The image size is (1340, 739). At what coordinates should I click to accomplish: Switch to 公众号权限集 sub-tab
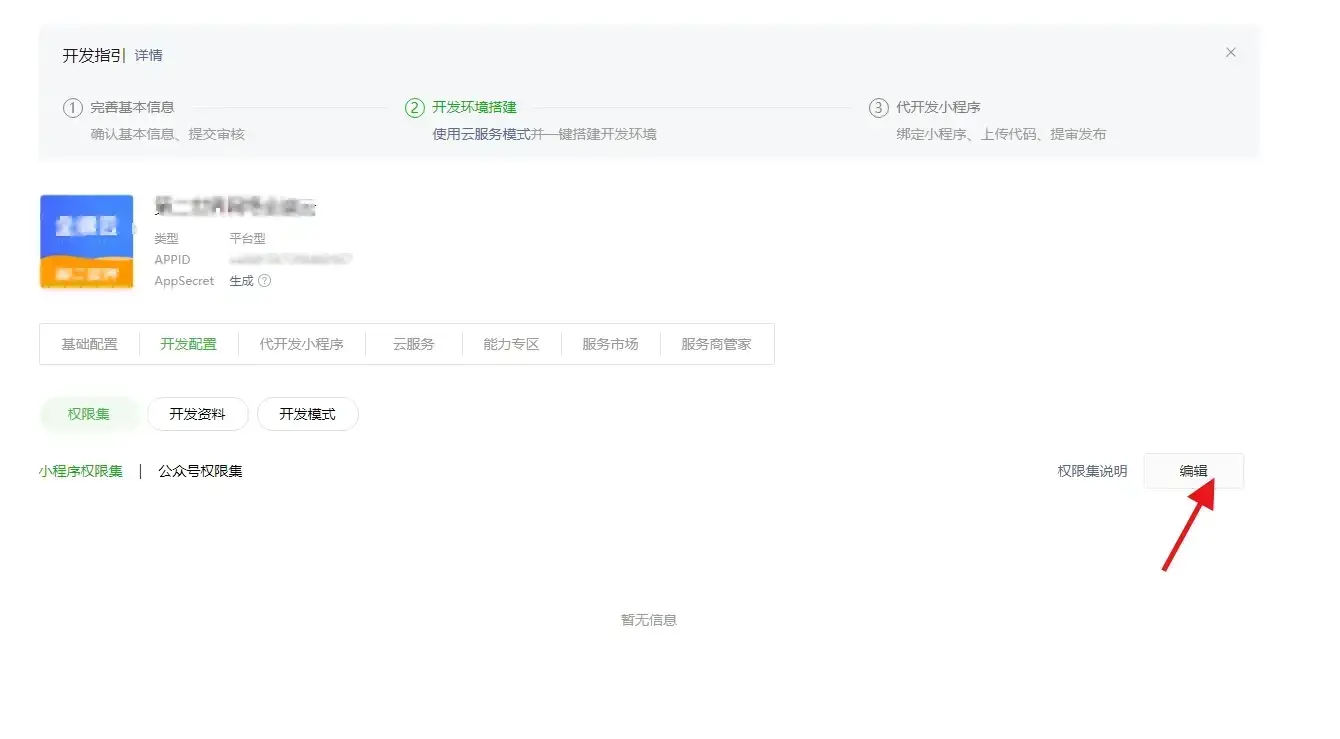(200, 471)
